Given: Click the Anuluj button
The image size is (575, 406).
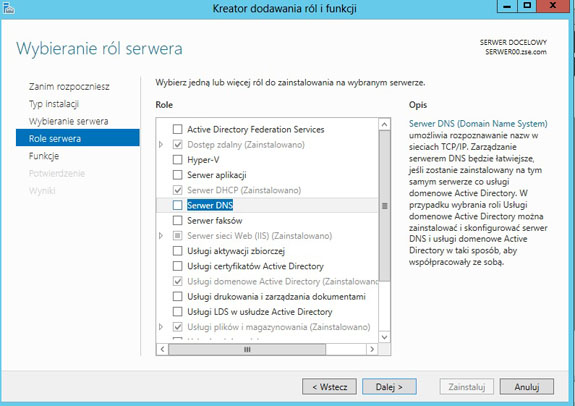Looking at the screenshot, I should 527,387.
